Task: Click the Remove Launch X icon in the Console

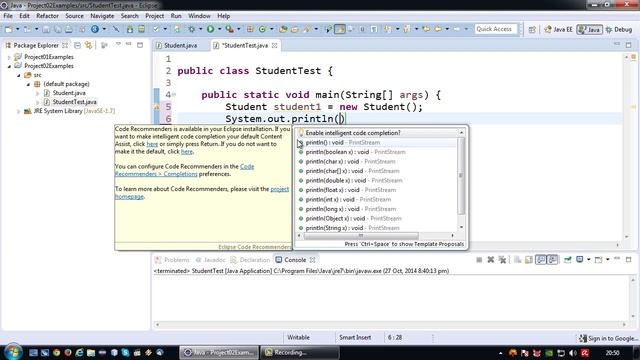Action: click(x=491, y=260)
